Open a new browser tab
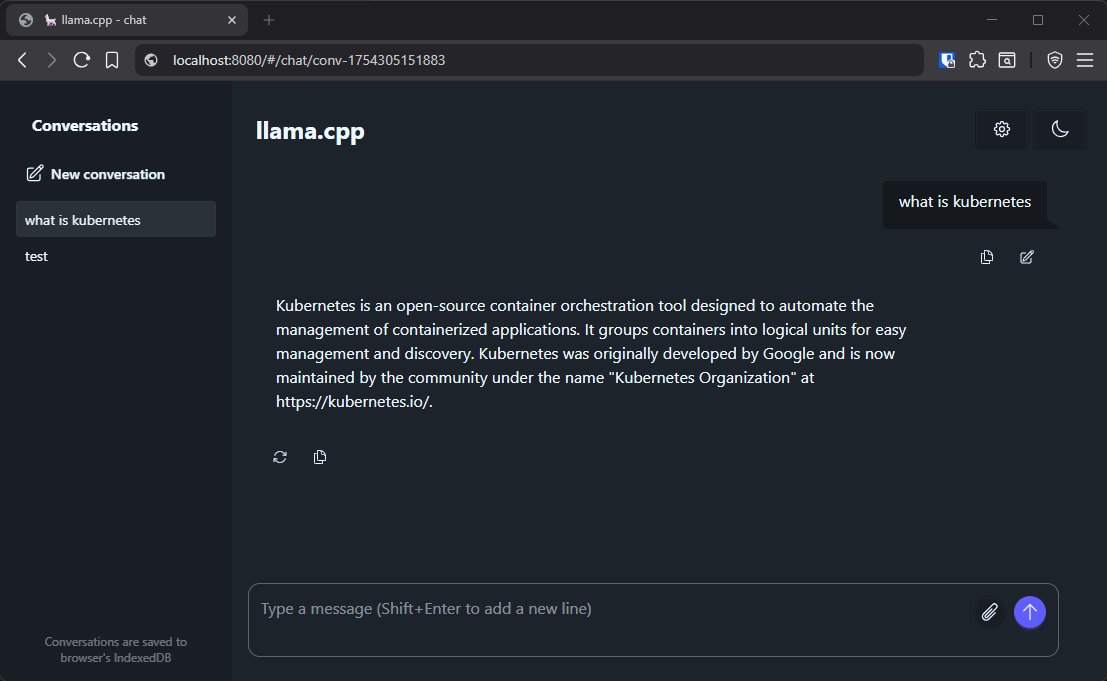The image size is (1107, 681). tap(268, 20)
